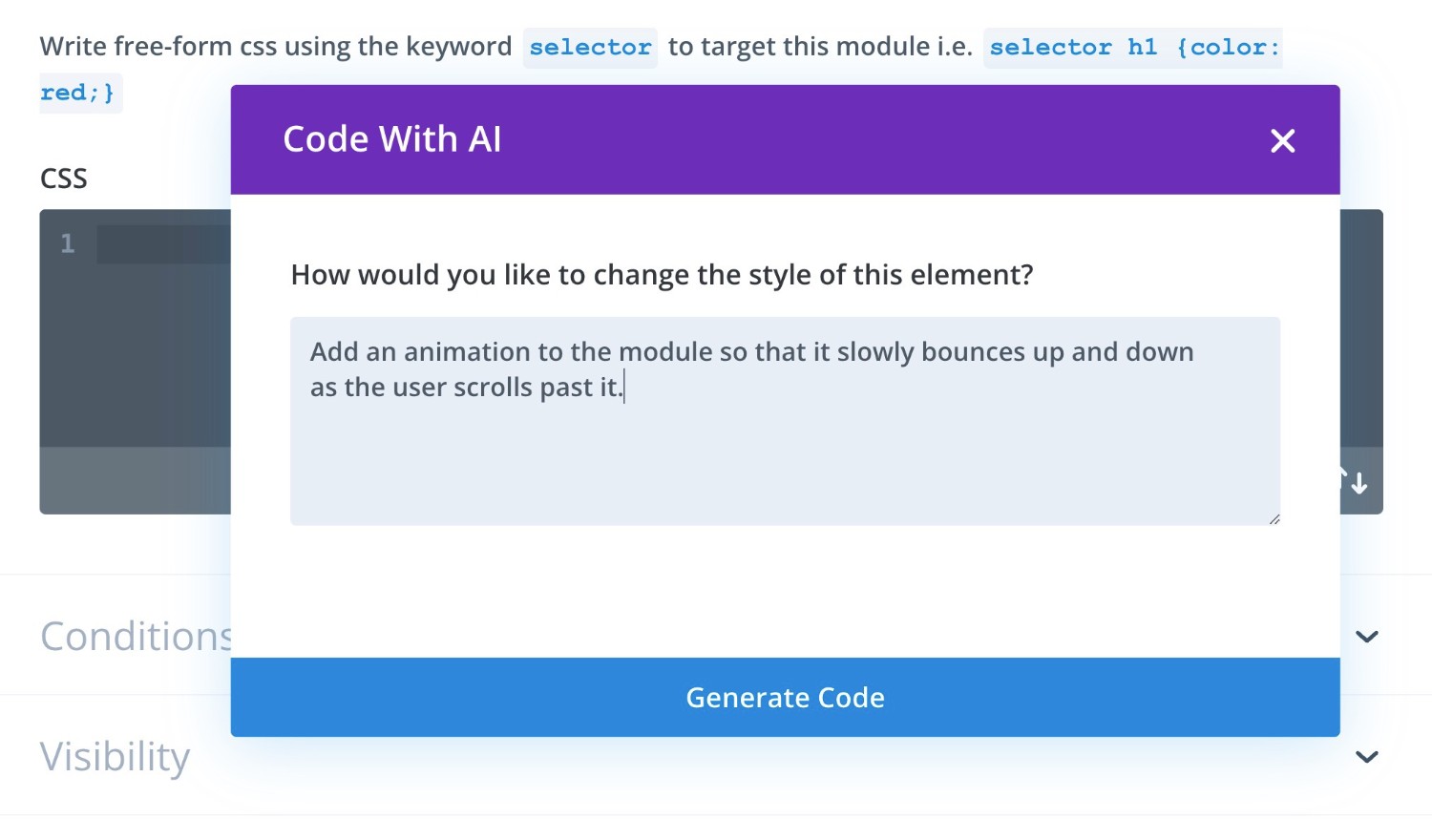Click the 'Code With AI' dialog title
Image resolution: width=1432 pixels, height=840 pixels.
(x=391, y=139)
